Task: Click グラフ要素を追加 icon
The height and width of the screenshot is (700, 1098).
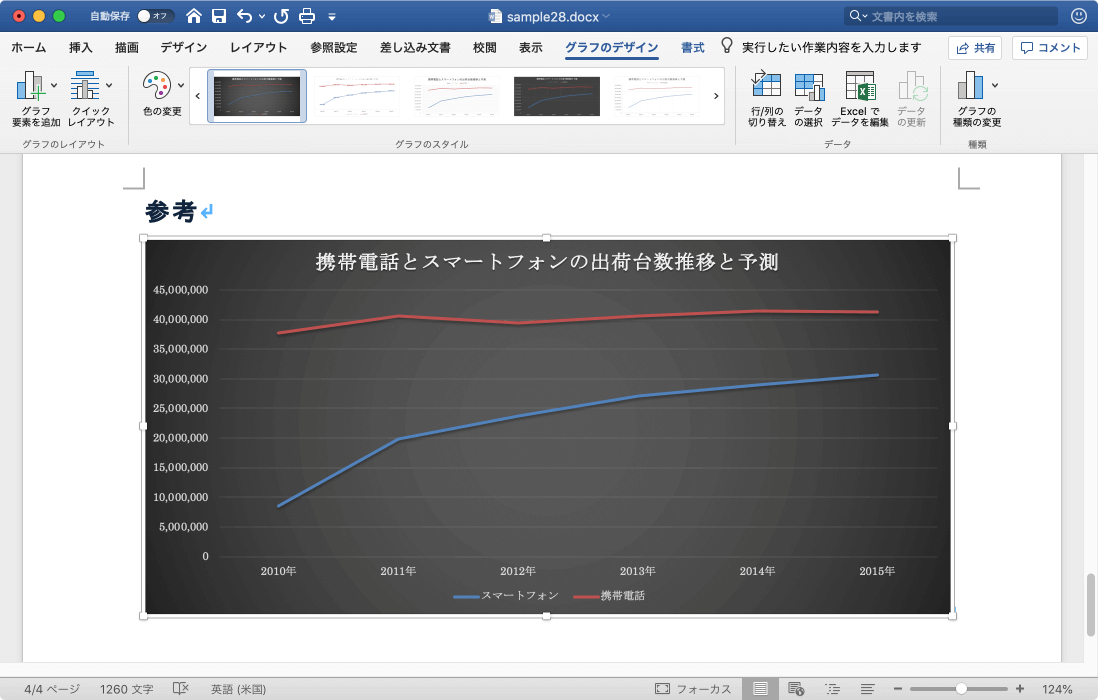Action: (x=32, y=86)
